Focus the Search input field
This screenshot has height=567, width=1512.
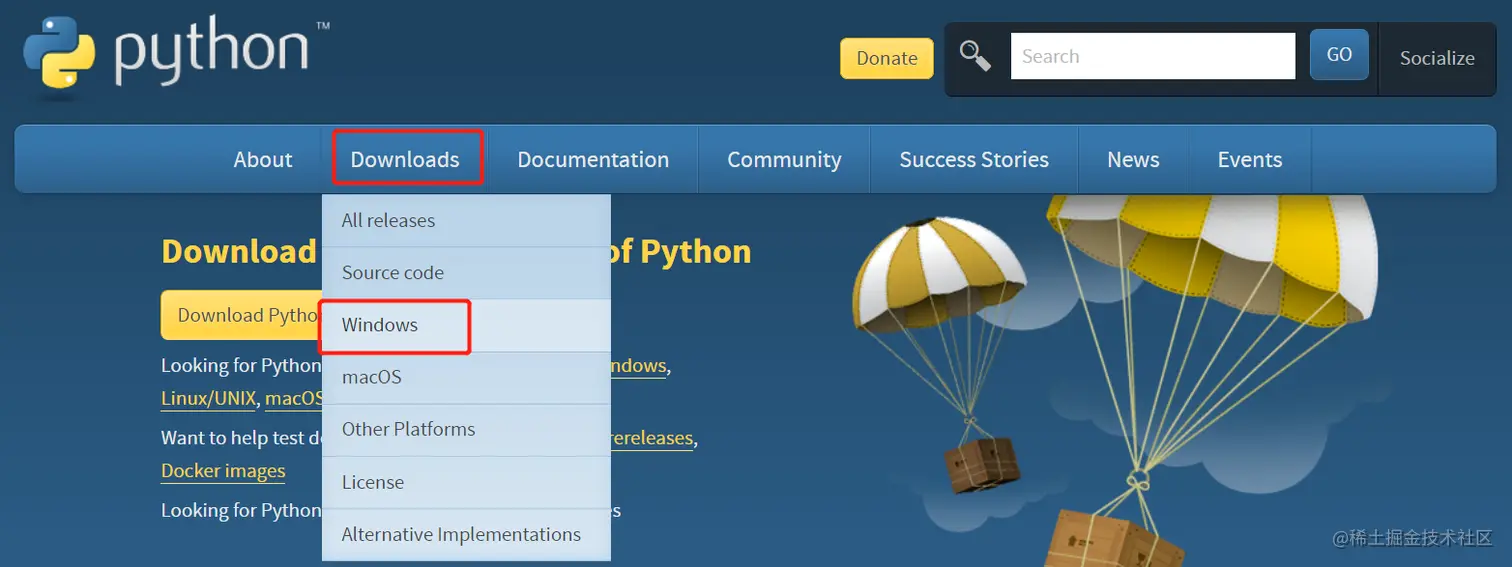click(1153, 56)
